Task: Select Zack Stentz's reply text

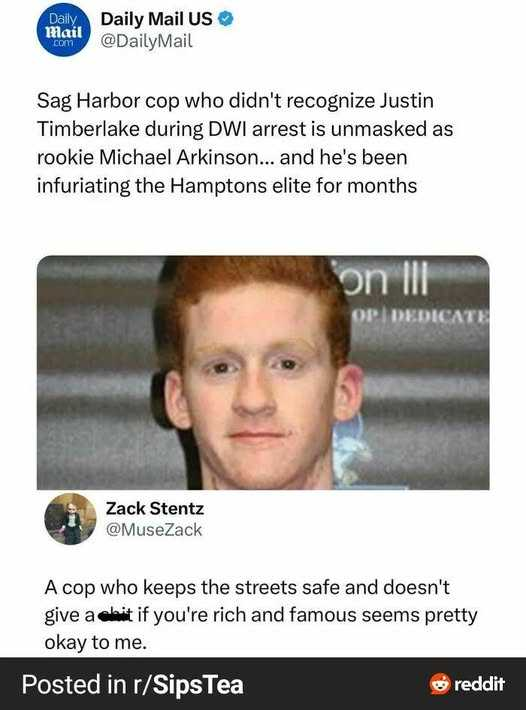Action: [261, 615]
